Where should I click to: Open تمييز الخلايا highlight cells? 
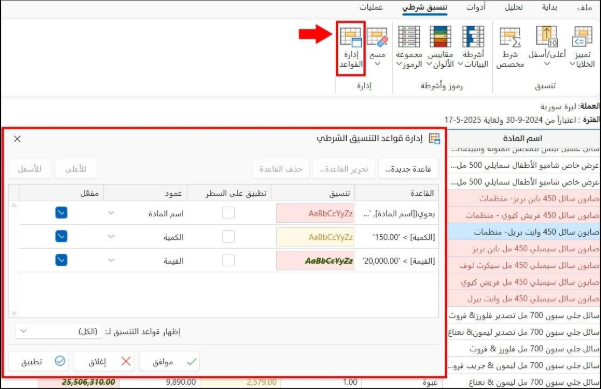pos(582,48)
